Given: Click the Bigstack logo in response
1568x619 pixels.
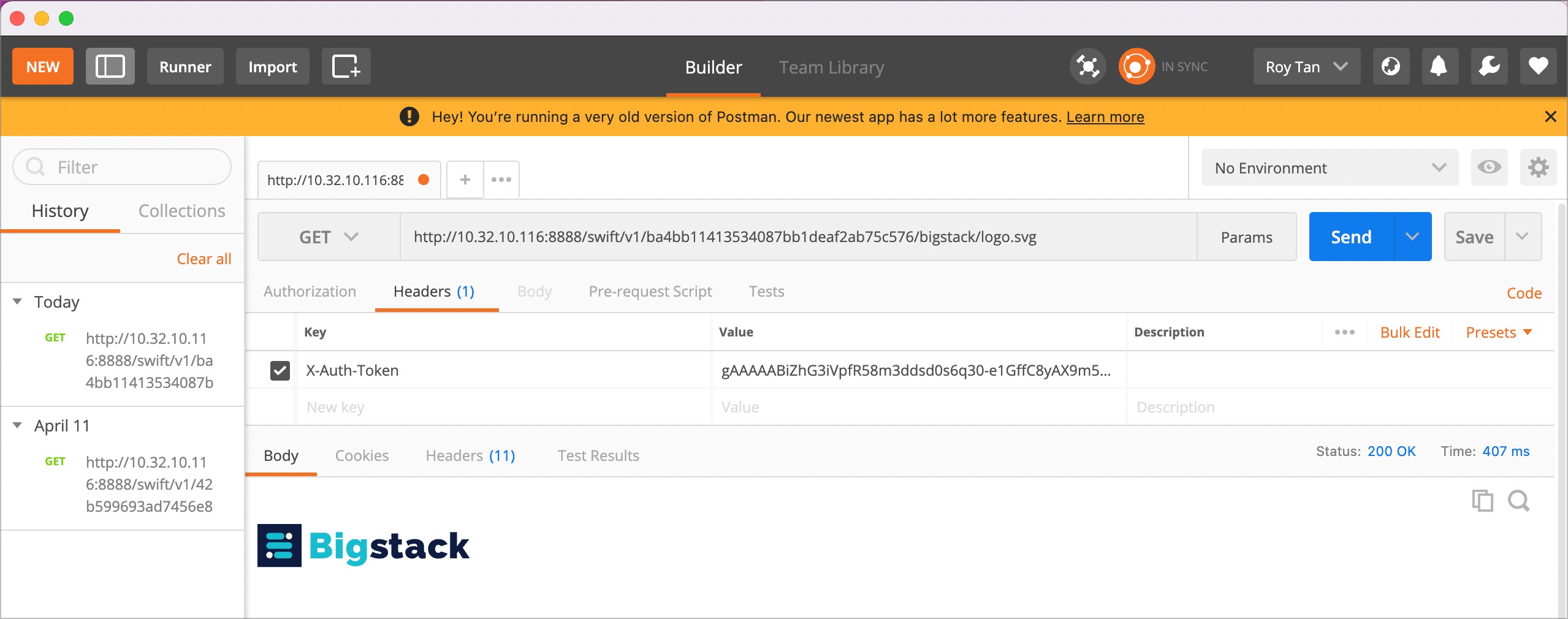Looking at the screenshot, I should [x=363, y=546].
